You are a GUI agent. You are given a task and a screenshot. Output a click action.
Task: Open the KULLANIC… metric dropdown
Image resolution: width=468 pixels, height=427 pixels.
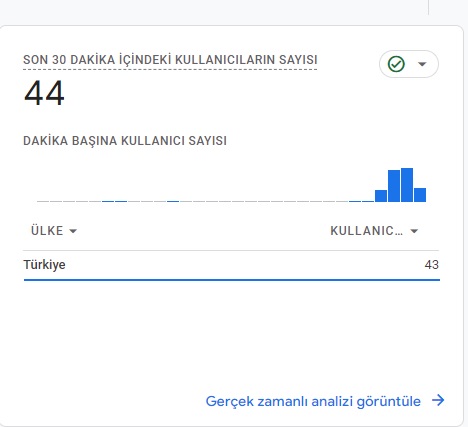374,231
